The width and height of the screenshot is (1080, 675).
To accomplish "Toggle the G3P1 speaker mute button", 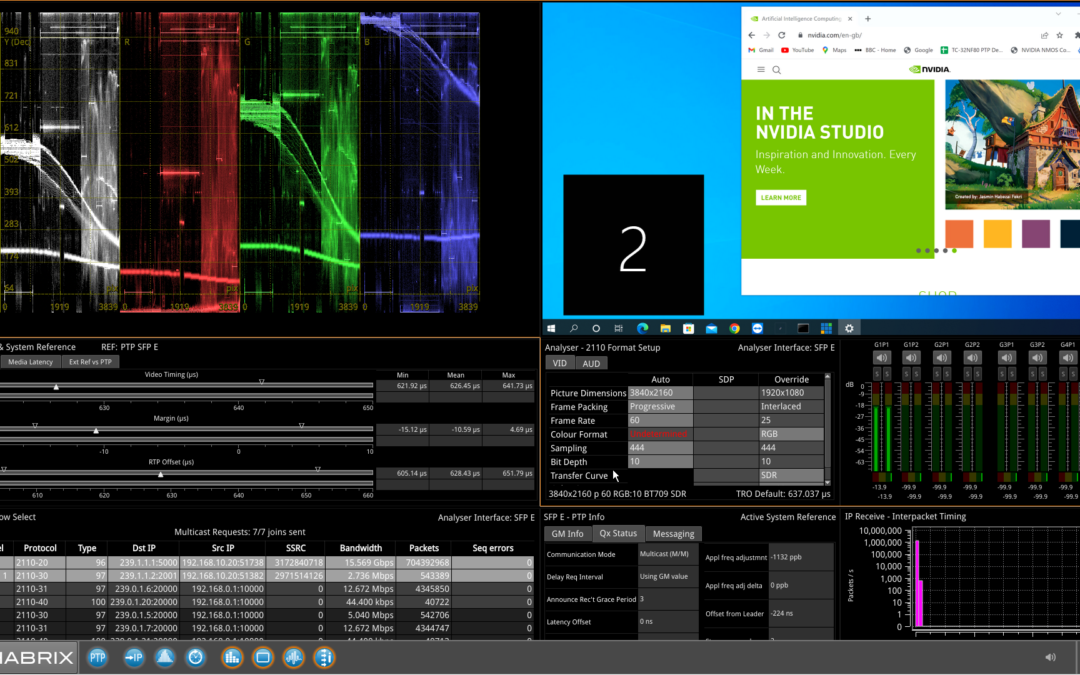I will tap(1005, 358).
